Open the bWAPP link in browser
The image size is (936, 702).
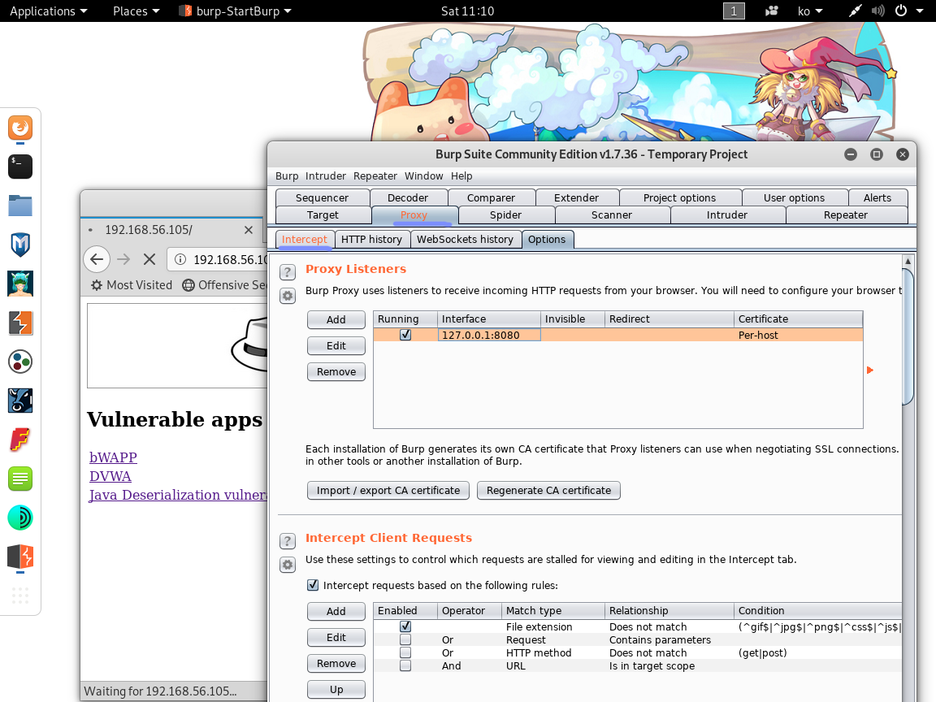113,457
